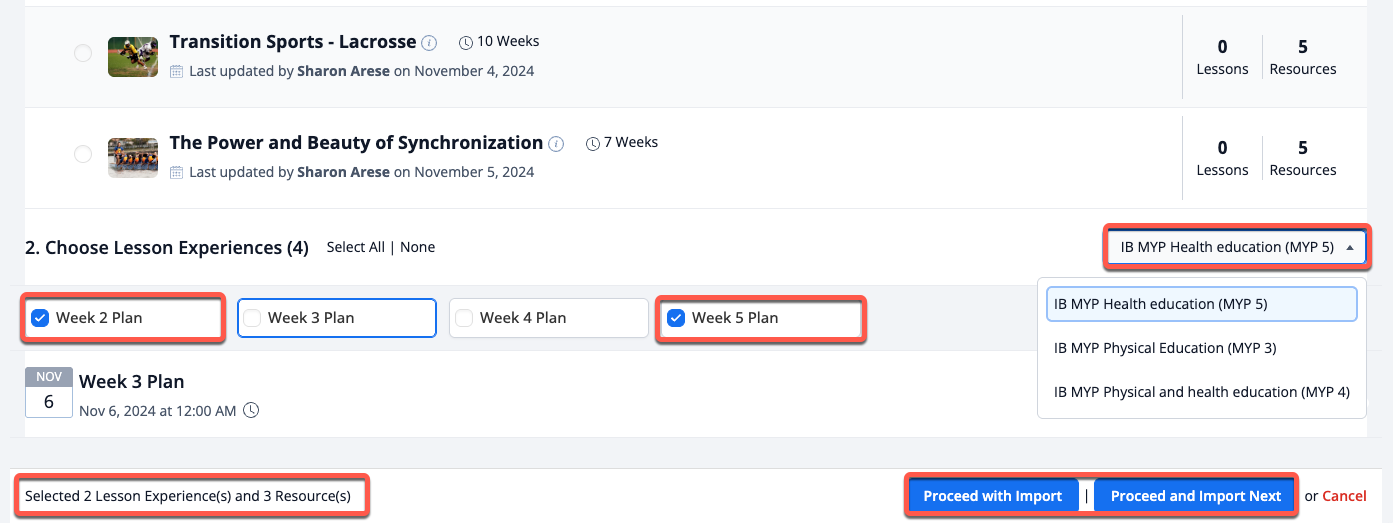Click info icon beside Transition Sports - Lacrosse
The image size is (1393, 523).
429,43
